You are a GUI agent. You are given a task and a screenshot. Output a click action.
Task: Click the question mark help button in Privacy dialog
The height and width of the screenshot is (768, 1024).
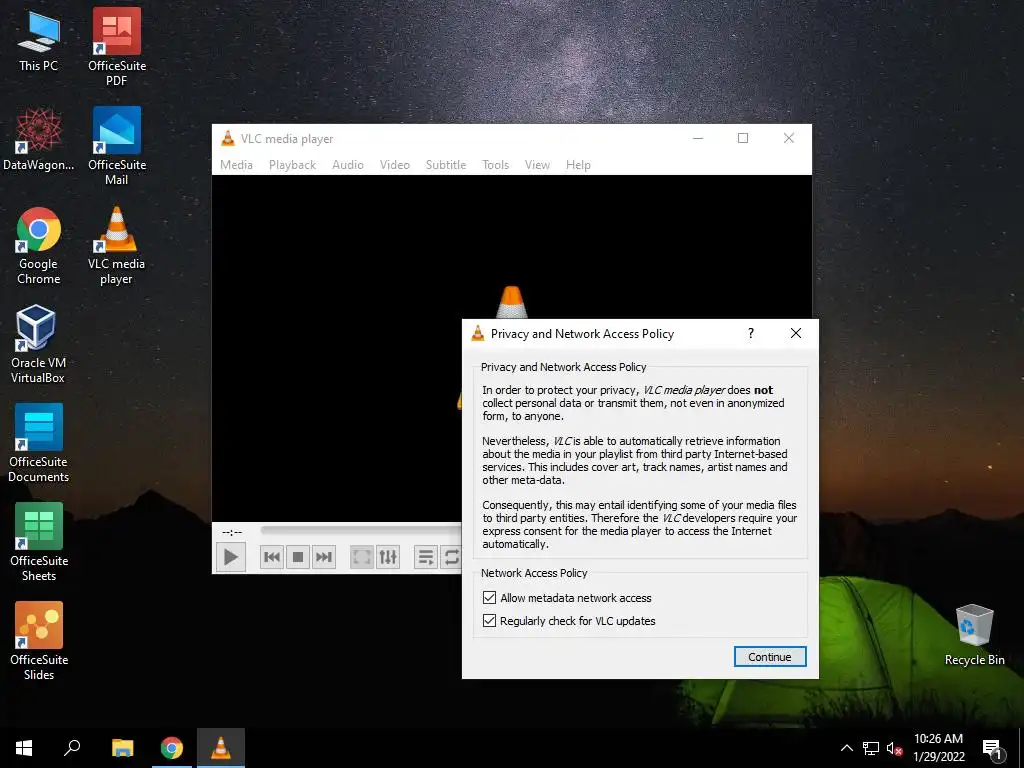pyautogui.click(x=751, y=333)
